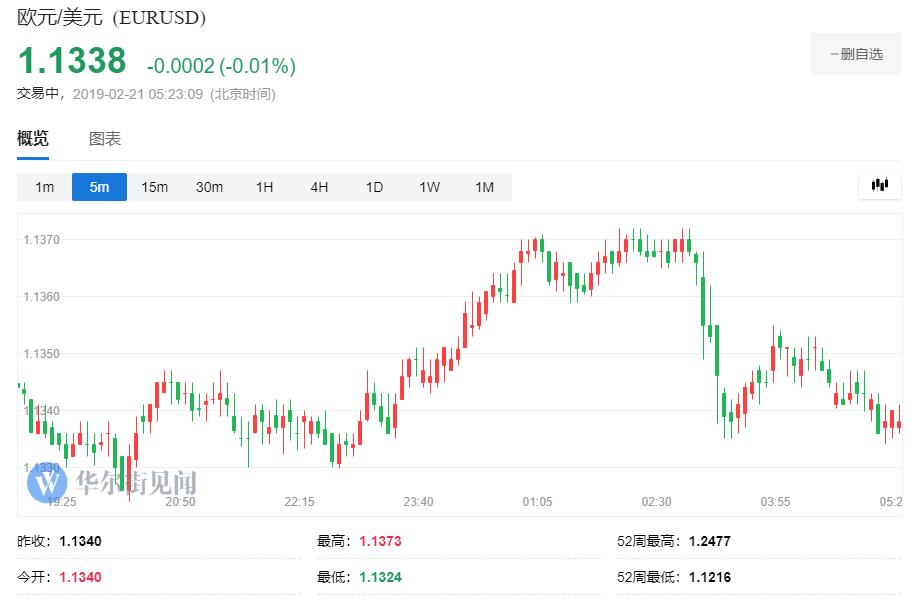Change timeframe to 4H
Image resolution: width=918 pixels, height=611 pixels.
point(319,187)
